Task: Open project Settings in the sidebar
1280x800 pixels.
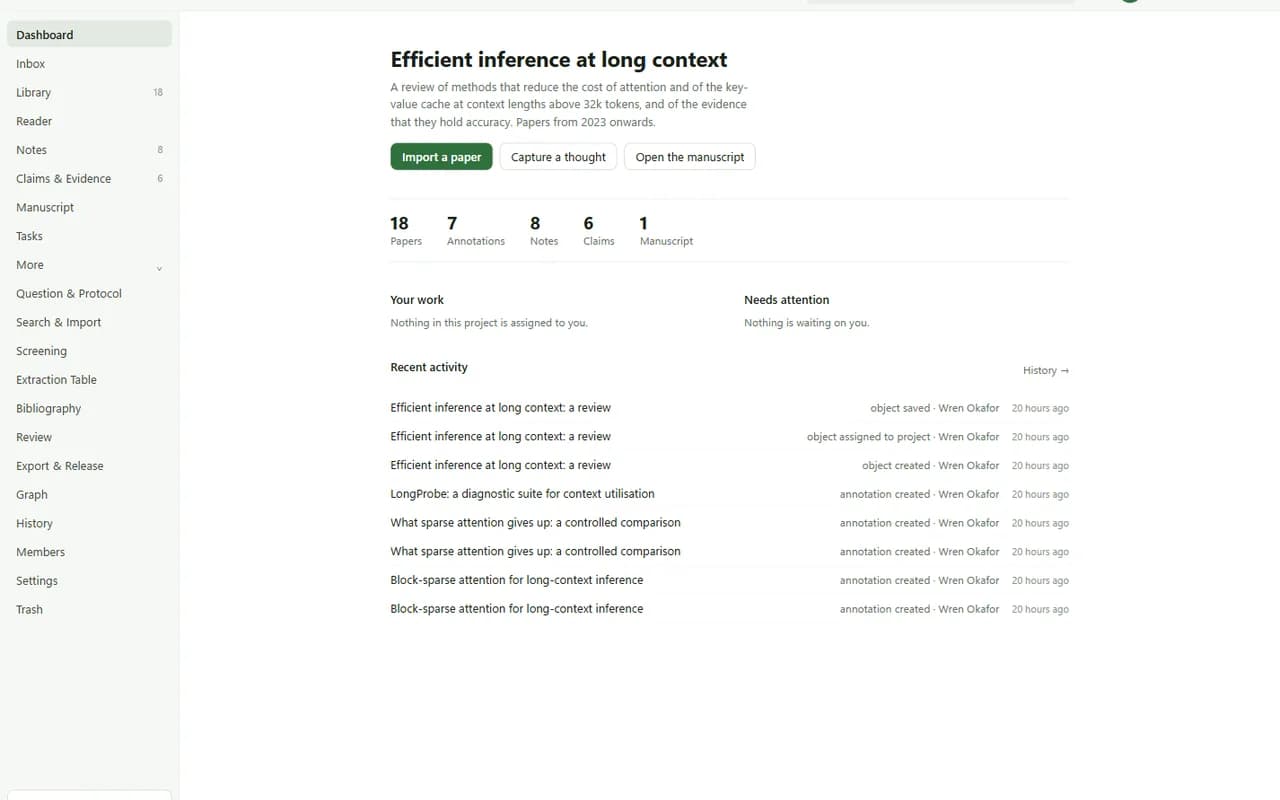Action: pyautogui.click(x=89, y=581)
